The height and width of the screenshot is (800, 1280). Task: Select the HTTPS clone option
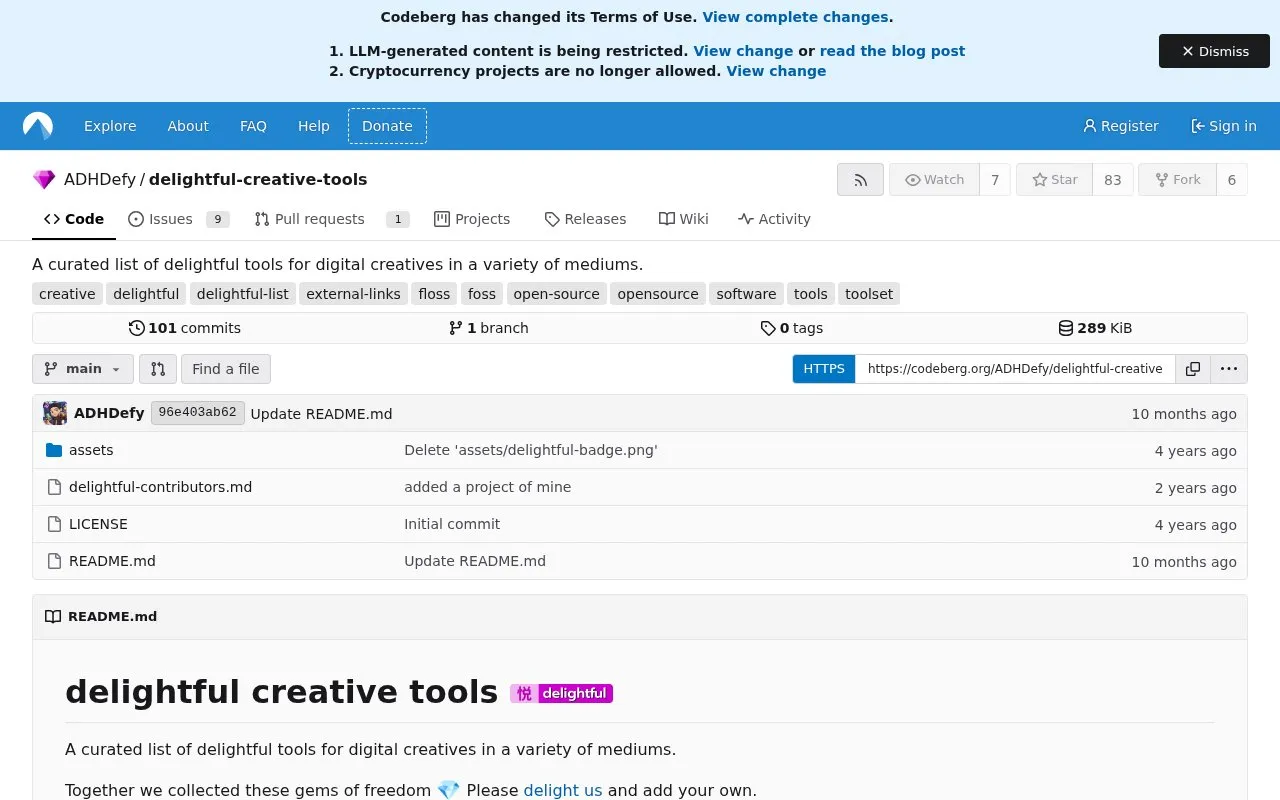coord(824,369)
